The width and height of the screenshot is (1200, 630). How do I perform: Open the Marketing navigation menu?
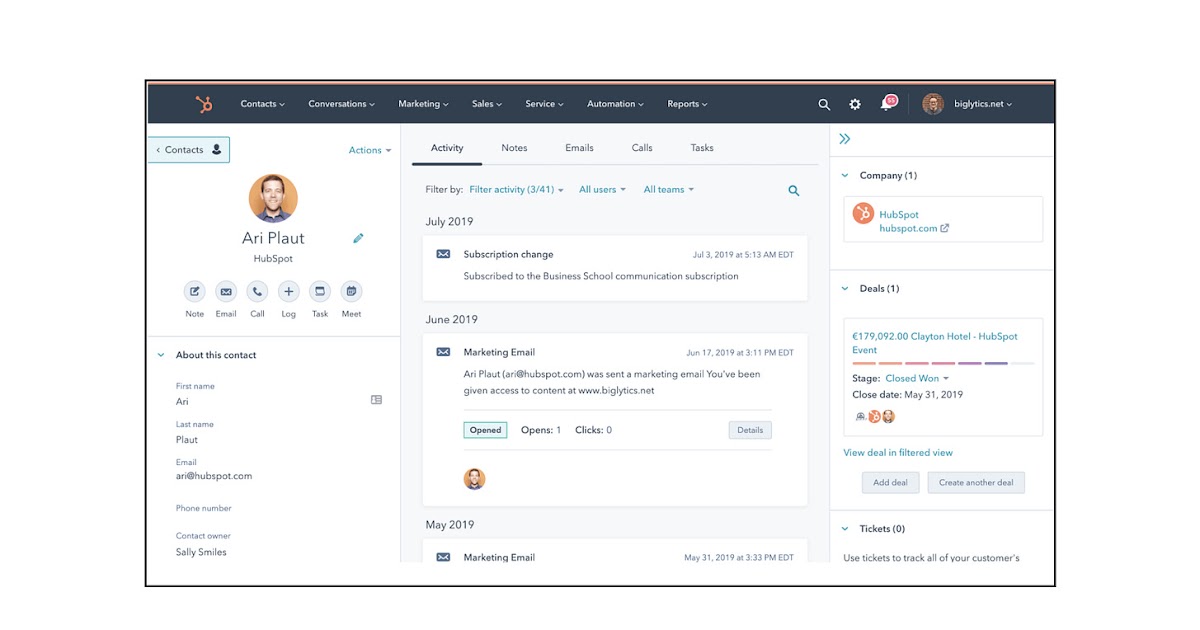click(423, 104)
